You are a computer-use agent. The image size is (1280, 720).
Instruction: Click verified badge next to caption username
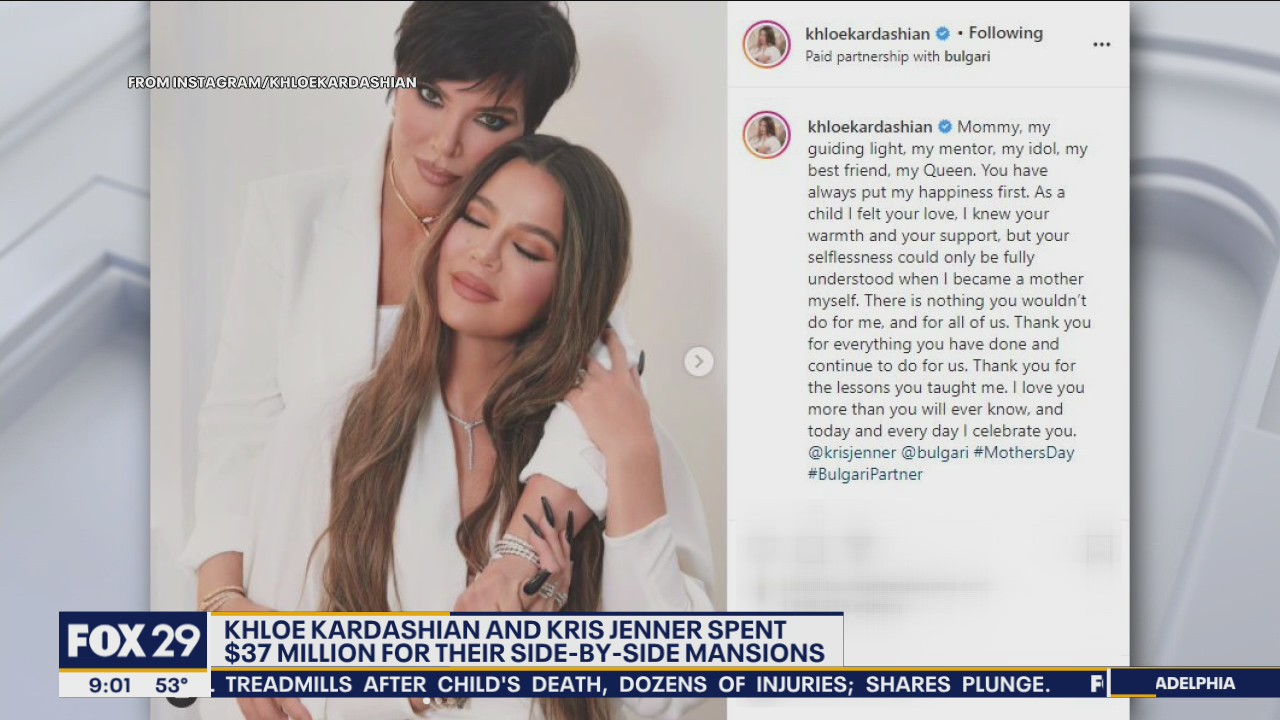944,127
